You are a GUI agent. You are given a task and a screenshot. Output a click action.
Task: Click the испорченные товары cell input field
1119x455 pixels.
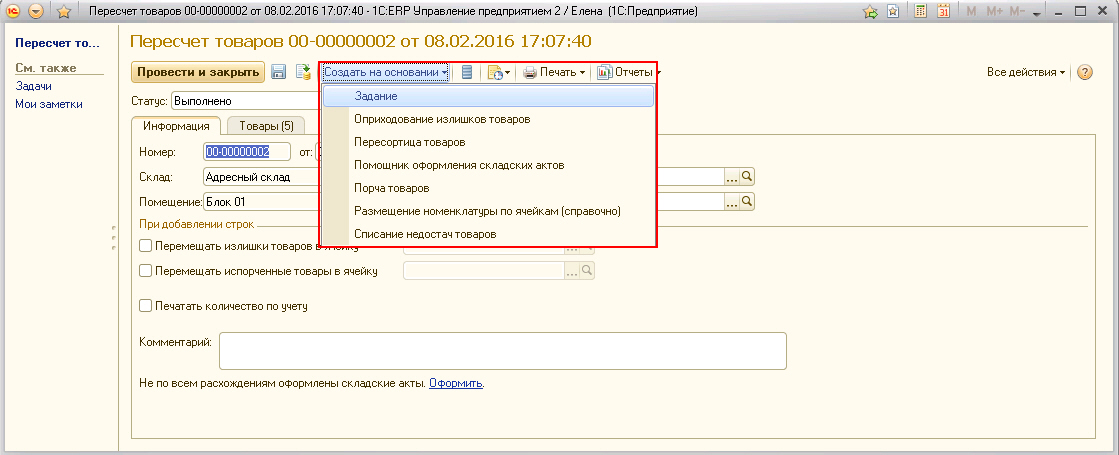click(x=484, y=271)
